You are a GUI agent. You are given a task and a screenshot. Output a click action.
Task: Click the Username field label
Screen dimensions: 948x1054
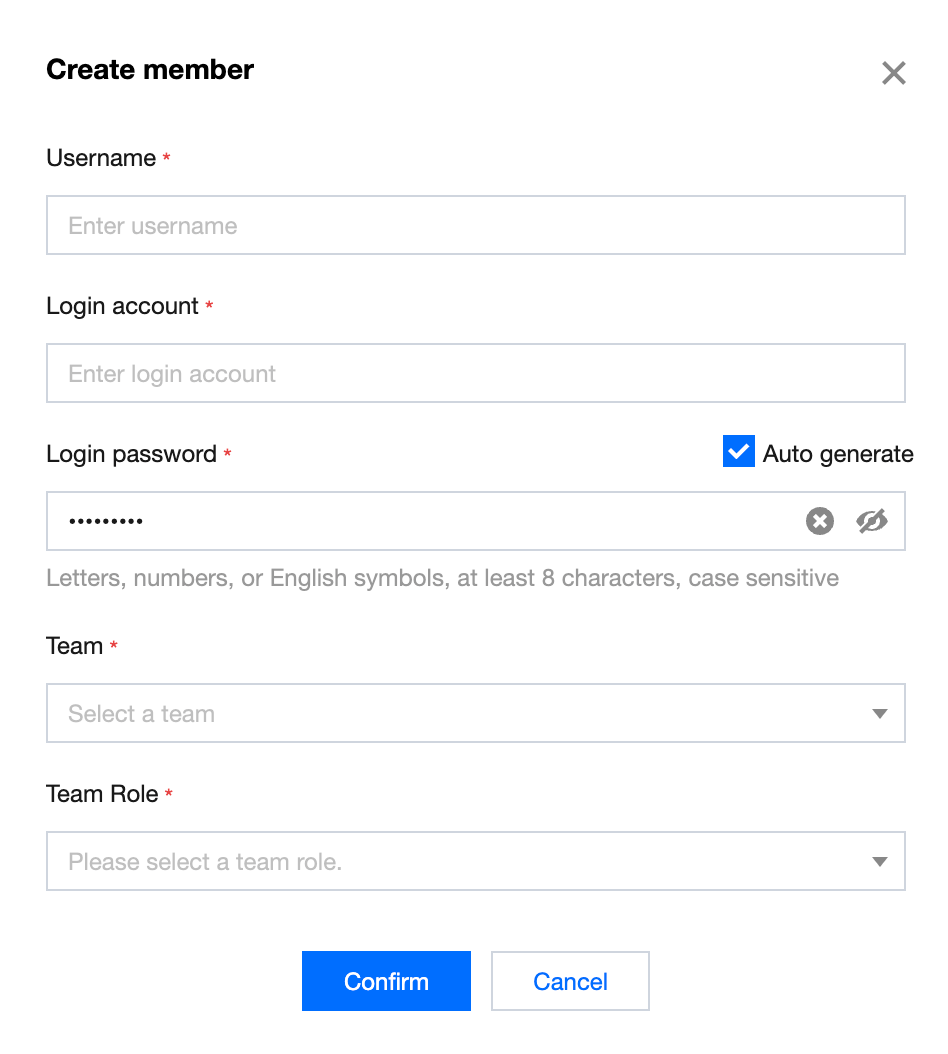pyautogui.click(x=101, y=158)
